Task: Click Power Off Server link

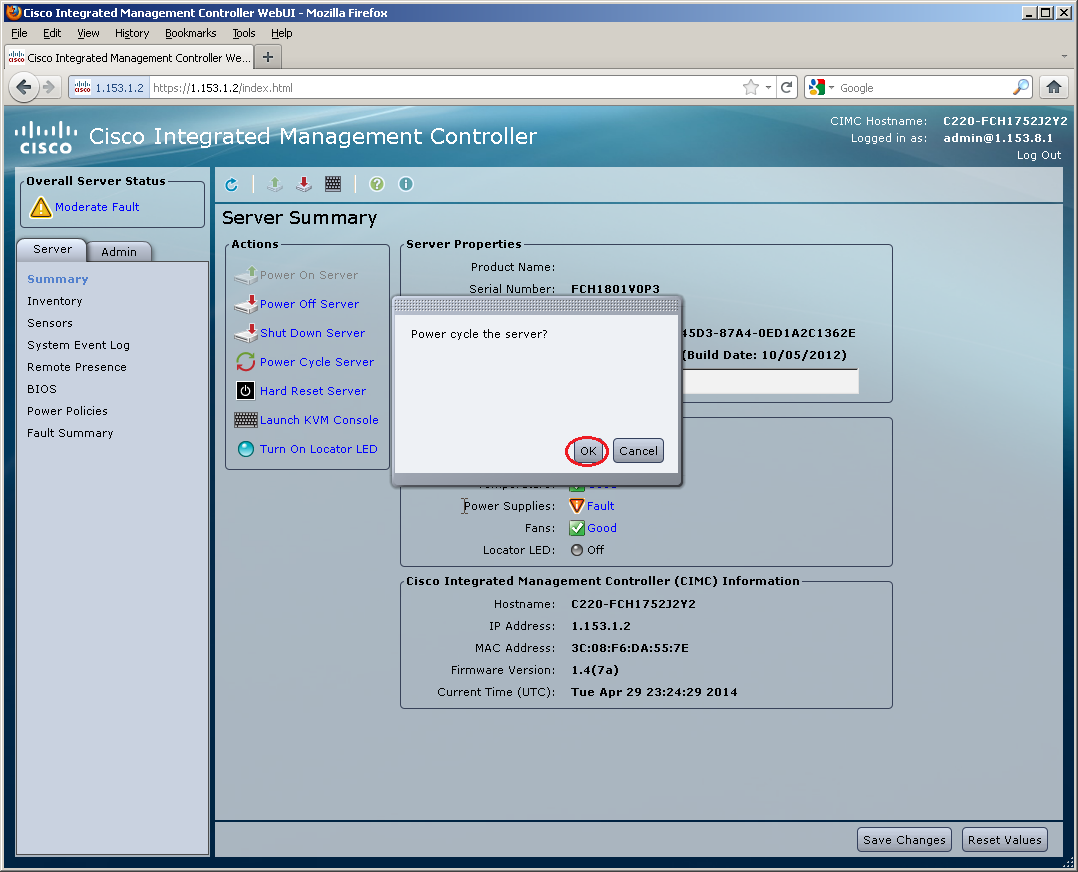Action: click(x=309, y=304)
